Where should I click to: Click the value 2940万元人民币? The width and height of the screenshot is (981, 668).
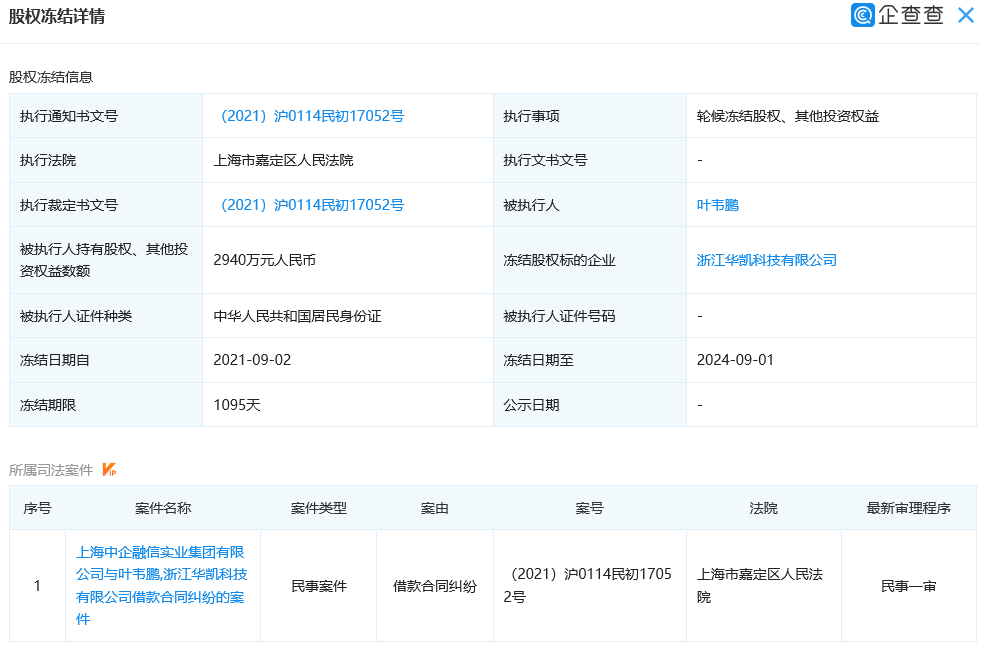coord(264,260)
